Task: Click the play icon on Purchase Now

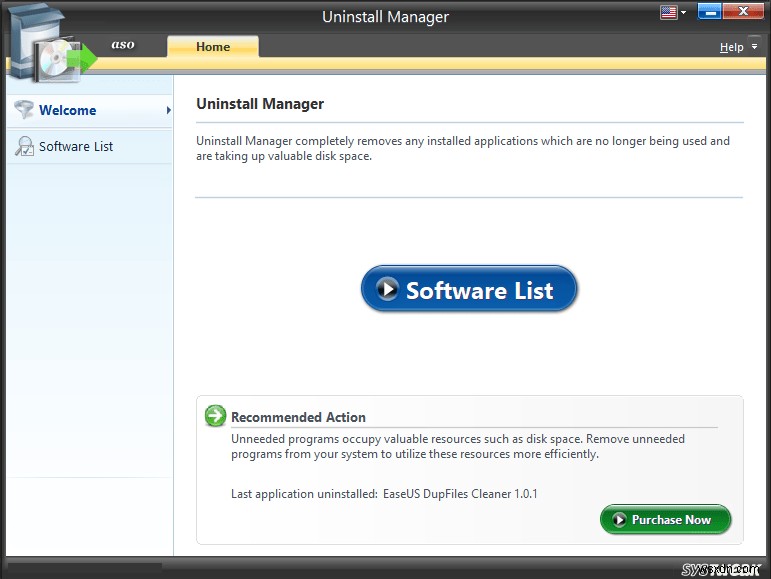Action: [x=619, y=520]
